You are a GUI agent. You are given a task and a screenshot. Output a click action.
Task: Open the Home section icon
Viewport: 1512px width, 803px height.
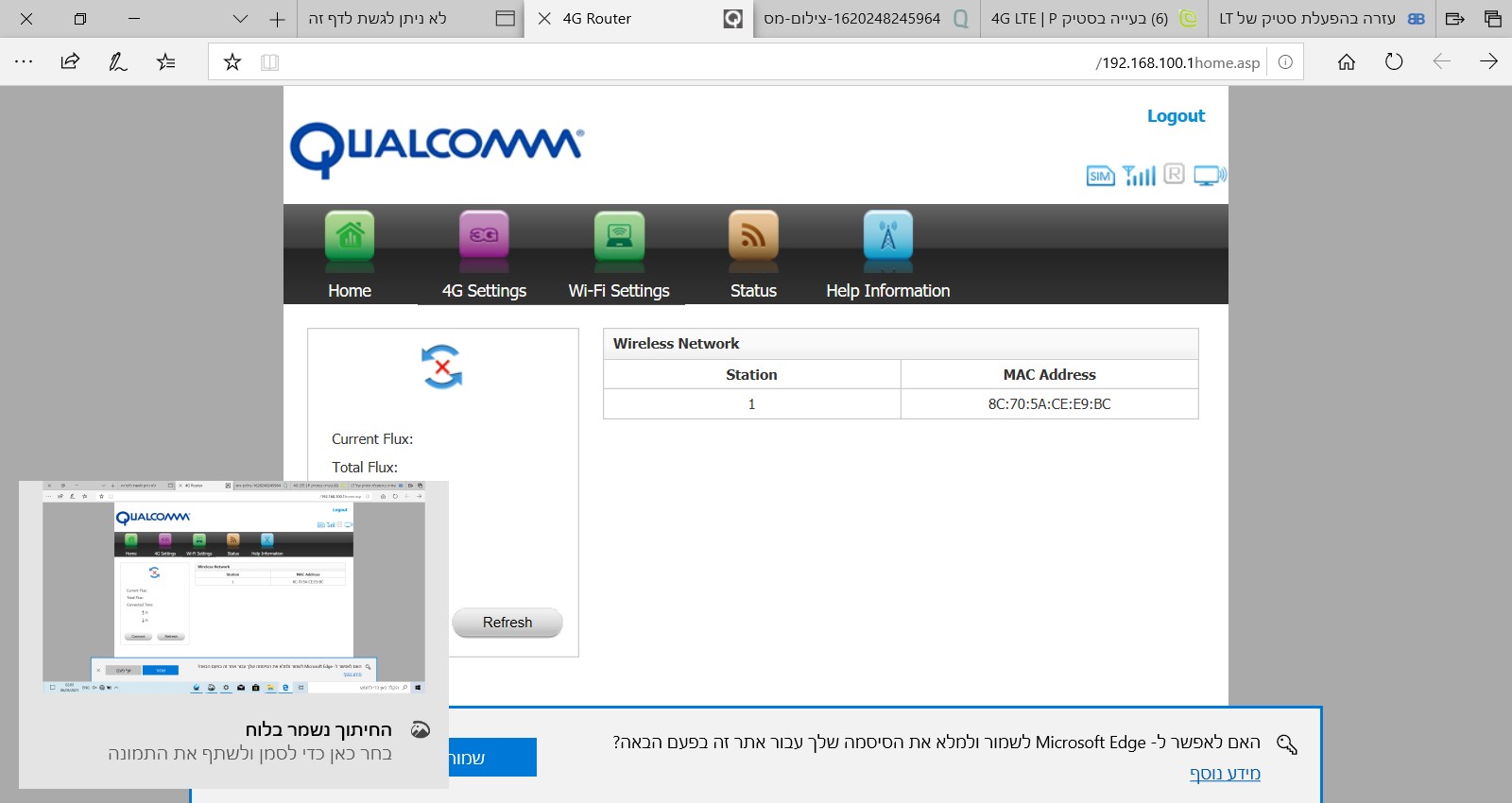pos(350,235)
